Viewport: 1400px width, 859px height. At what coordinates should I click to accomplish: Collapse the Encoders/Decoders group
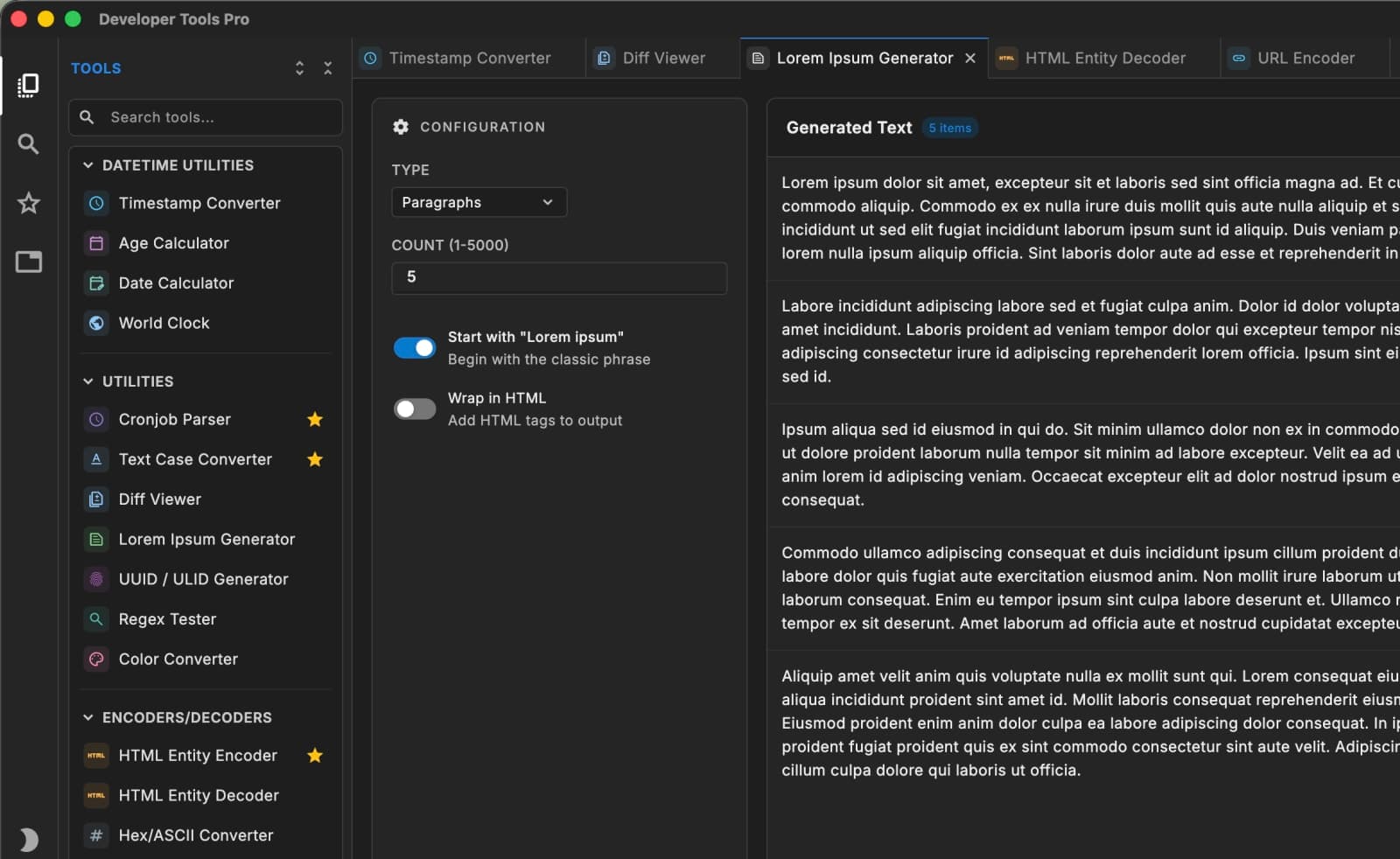click(x=87, y=717)
